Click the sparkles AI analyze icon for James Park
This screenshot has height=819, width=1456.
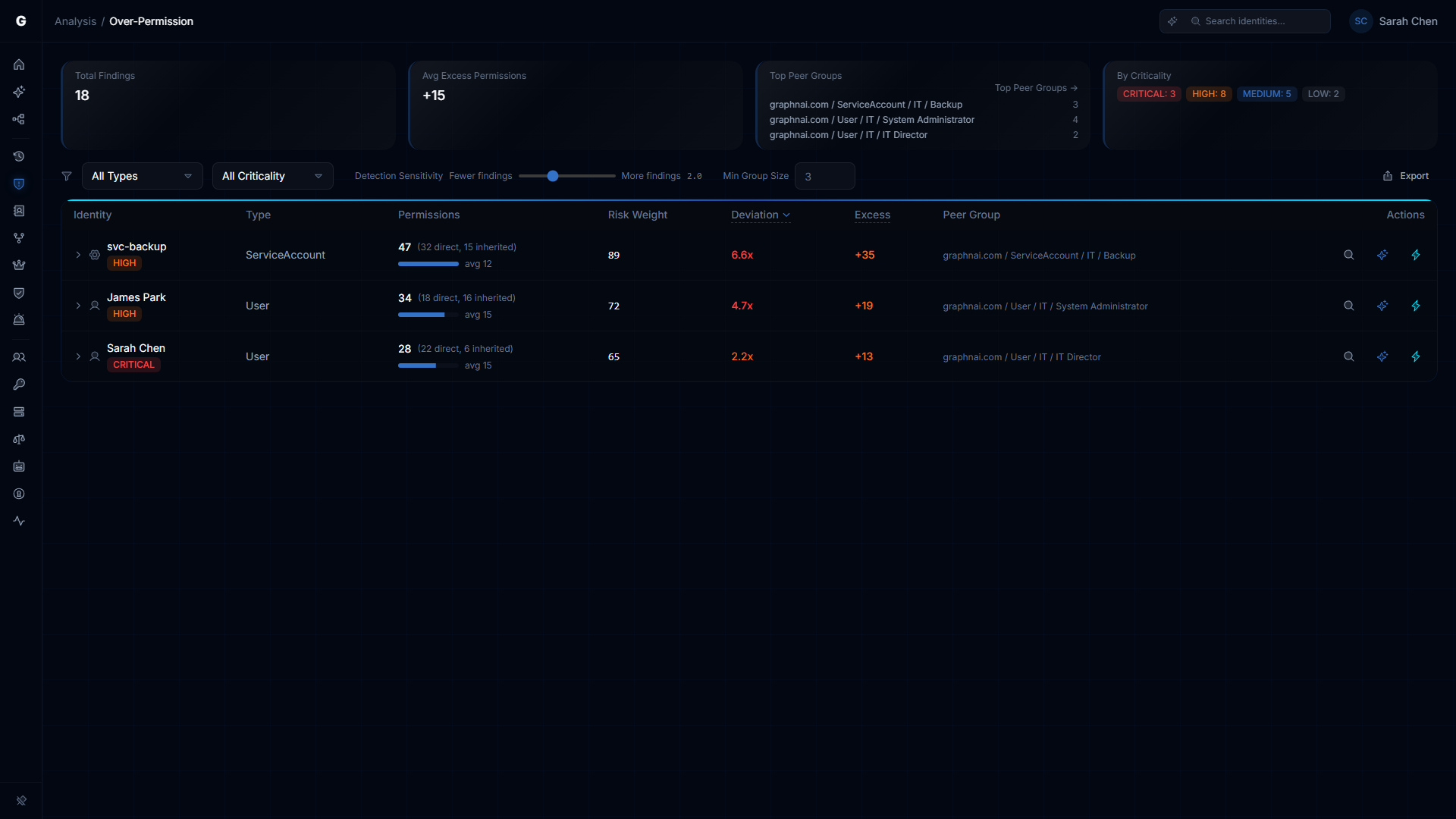pos(1382,306)
